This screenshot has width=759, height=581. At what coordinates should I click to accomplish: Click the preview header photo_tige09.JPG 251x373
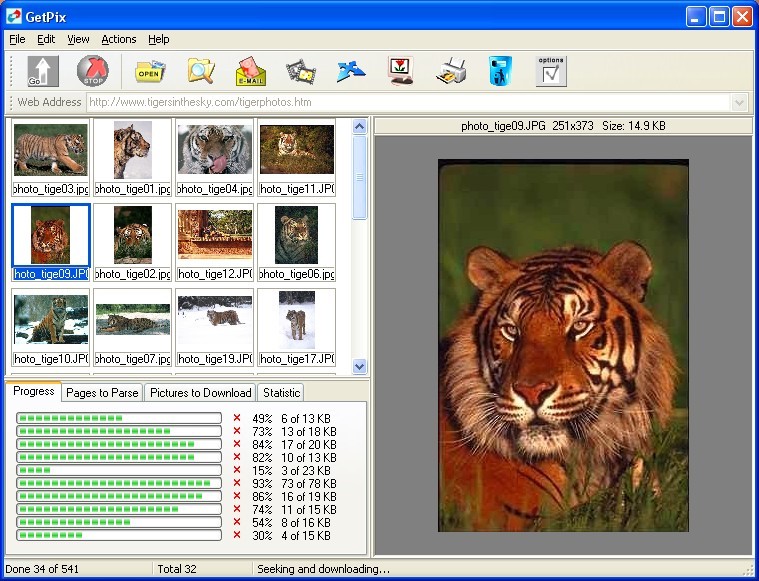point(563,126)
